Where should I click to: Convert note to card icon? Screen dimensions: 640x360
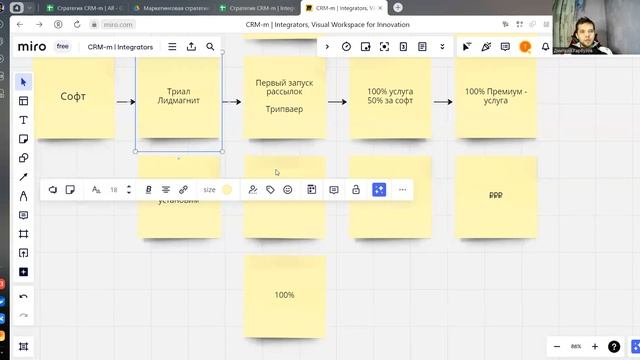coord(311,189)
